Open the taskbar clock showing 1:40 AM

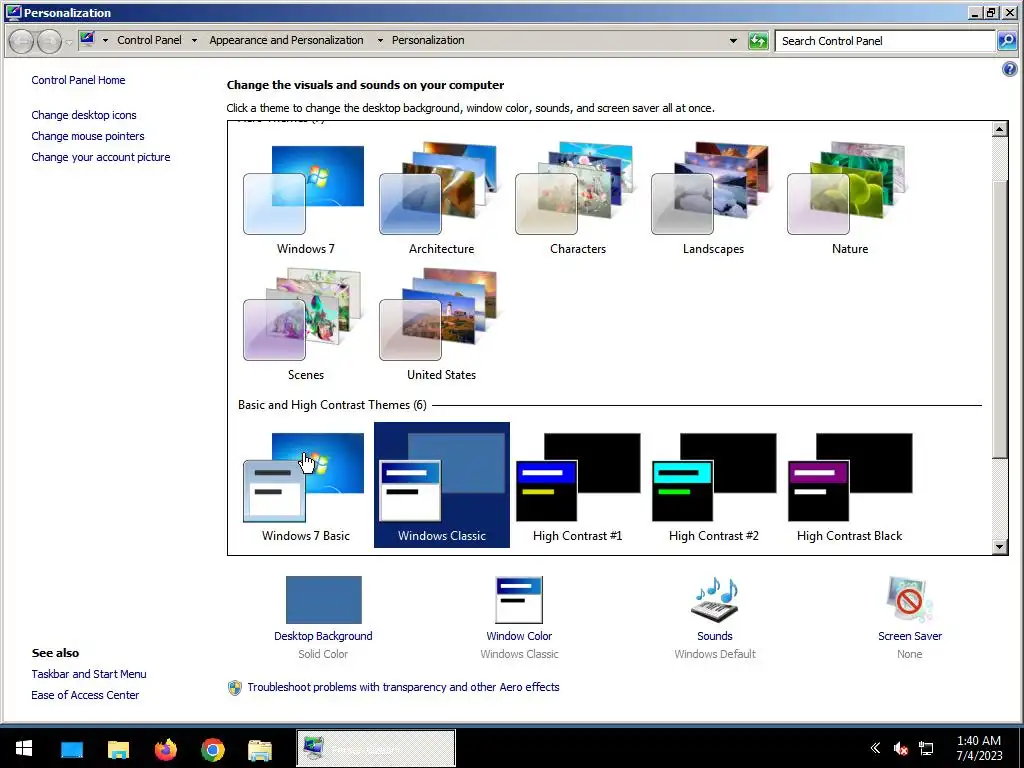(979, 748)
